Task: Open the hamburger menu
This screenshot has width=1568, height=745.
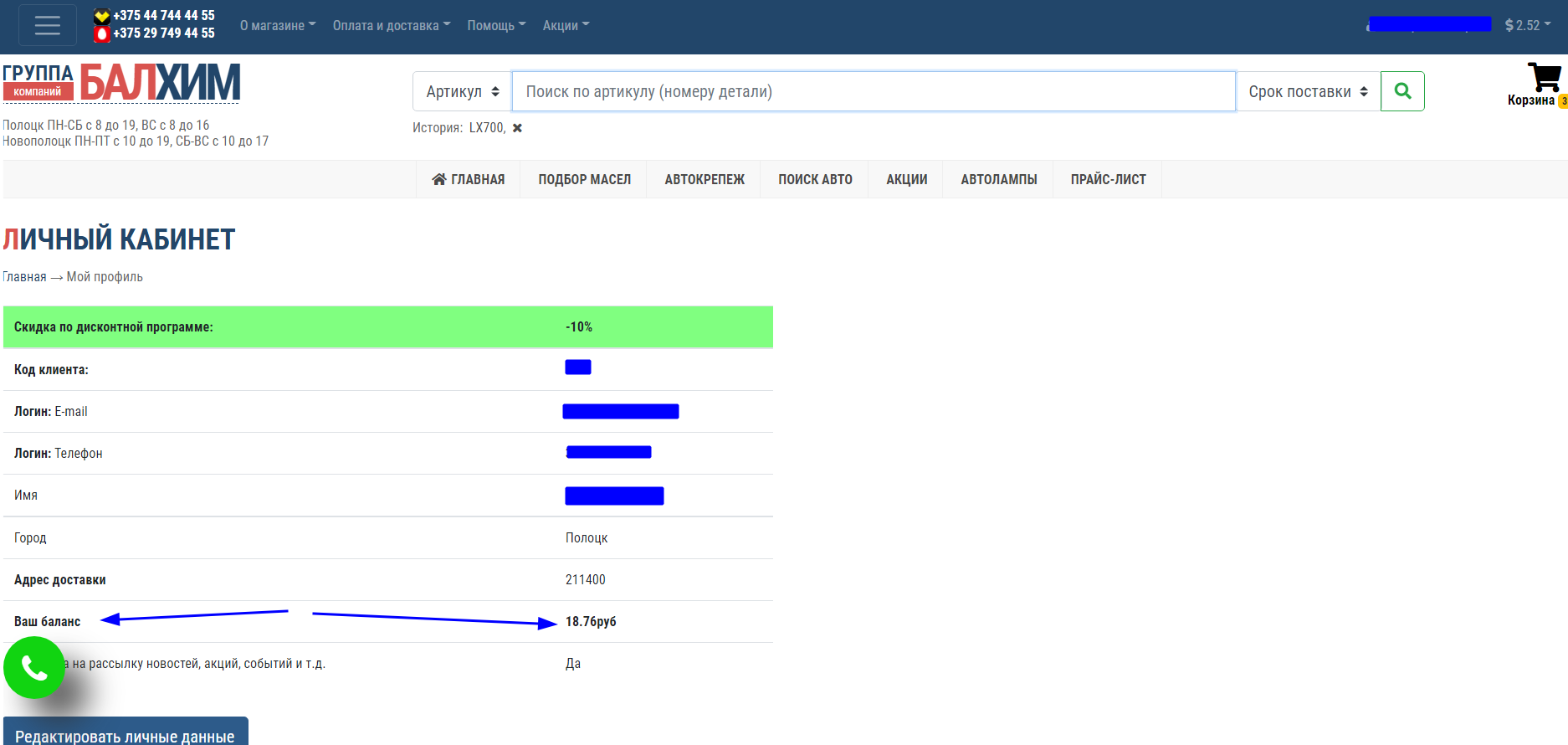Action: point(47,25)
